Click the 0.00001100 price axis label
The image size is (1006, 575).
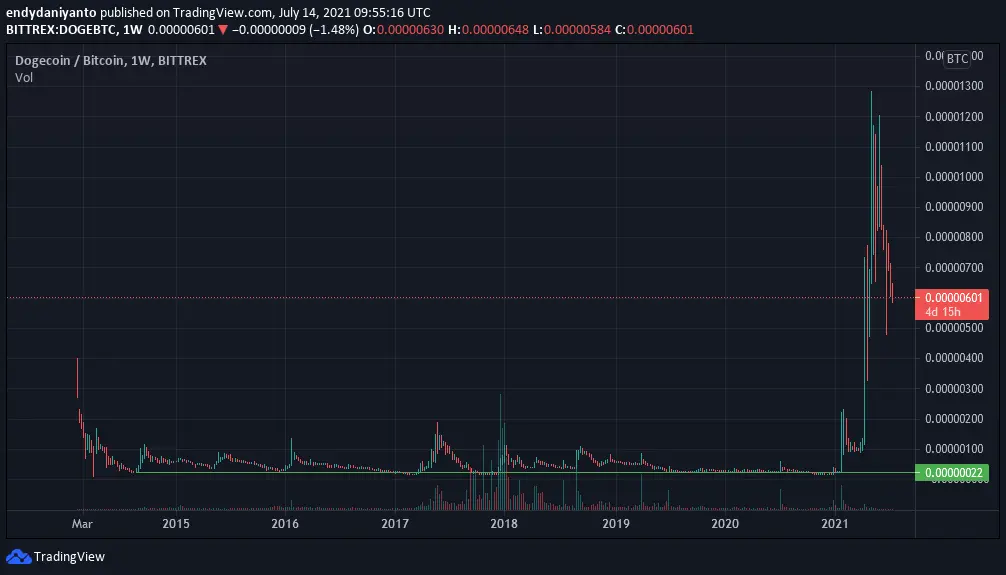(954, 146)
